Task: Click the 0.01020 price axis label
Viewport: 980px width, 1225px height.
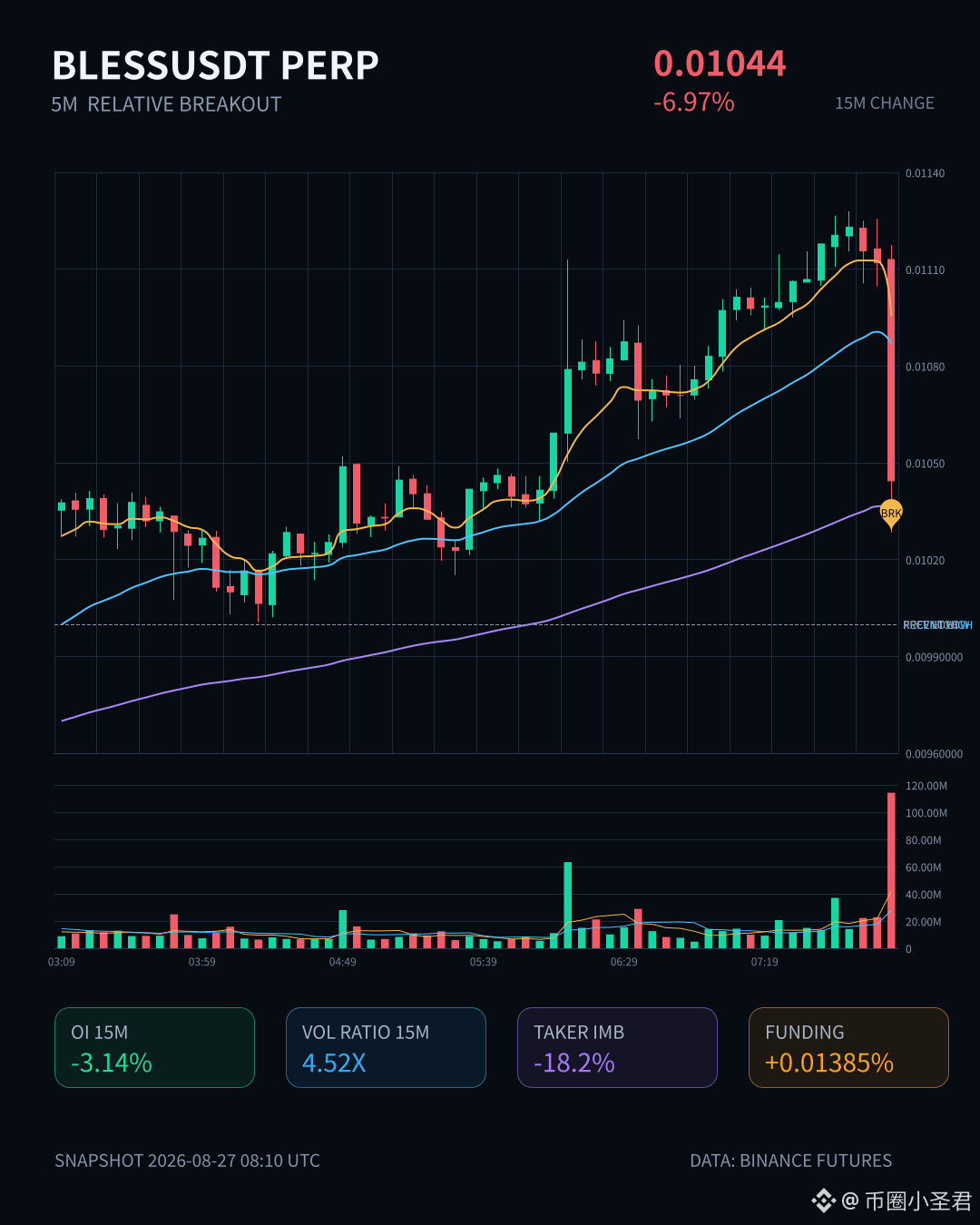Action: (925, 561)
